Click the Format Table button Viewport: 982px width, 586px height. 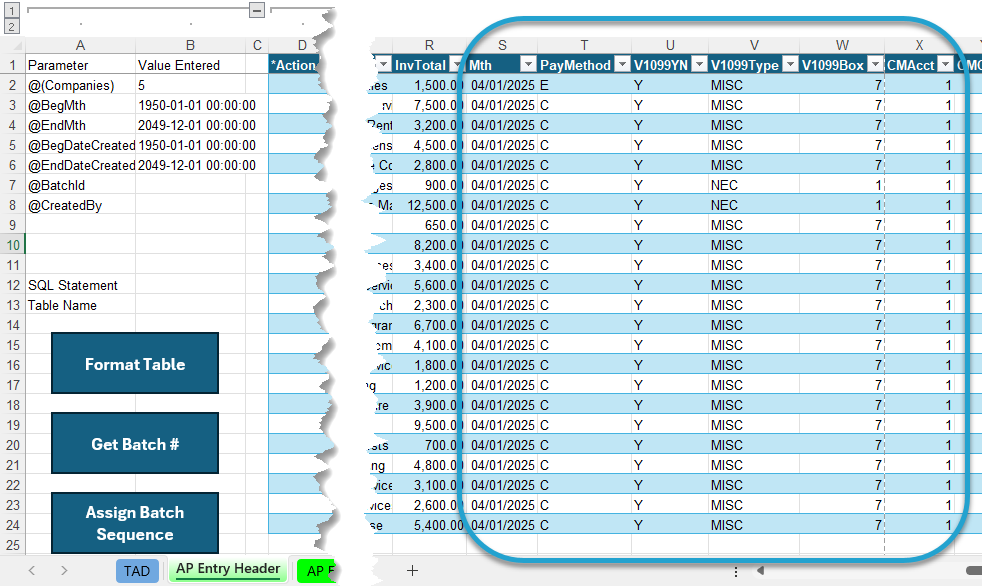[135, 363]
